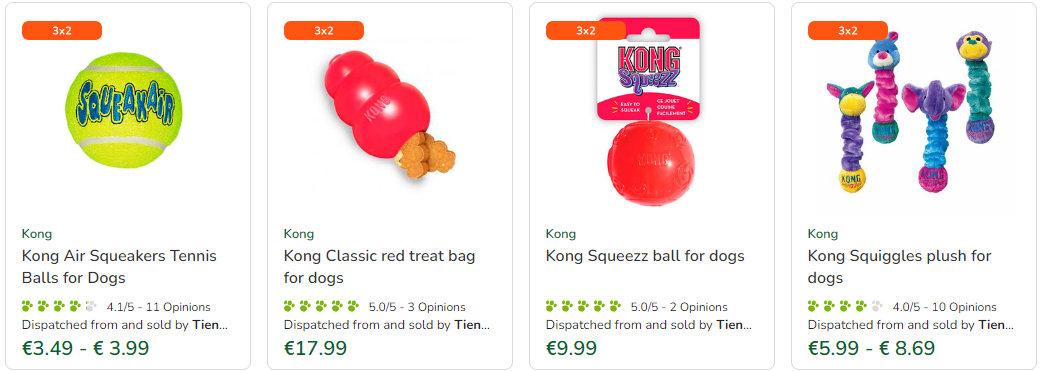Image resolution: width=1040 pixels, height=371 pixels.
Task: View the 10 Opinions for Squiggles plush
Action: [964, 307]
